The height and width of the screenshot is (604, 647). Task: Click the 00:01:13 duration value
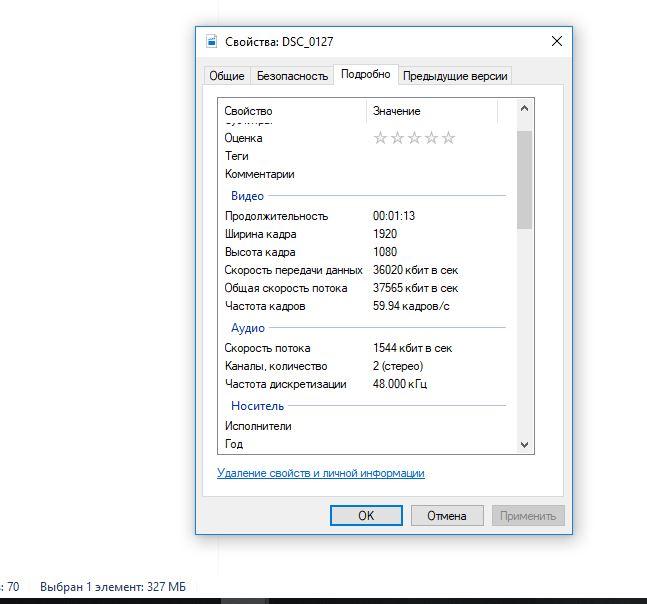tap(394, 216)
